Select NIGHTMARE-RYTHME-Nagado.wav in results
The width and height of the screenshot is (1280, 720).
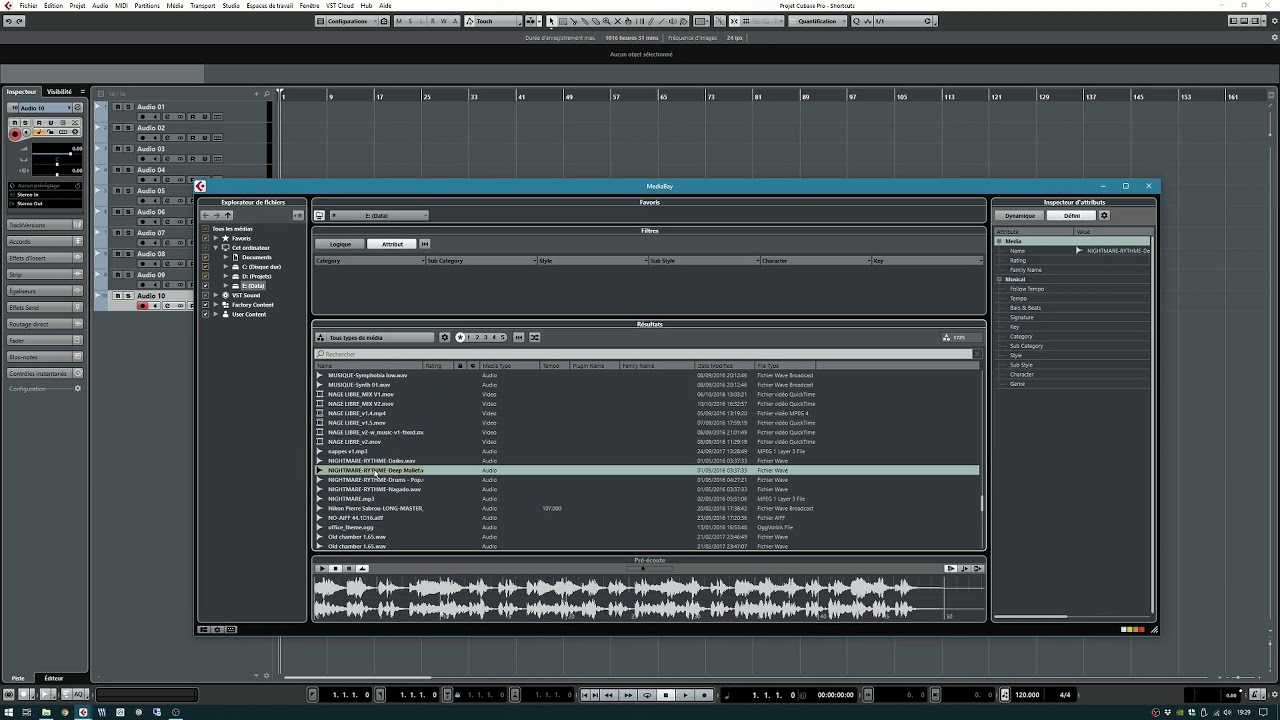coord(375,489)
